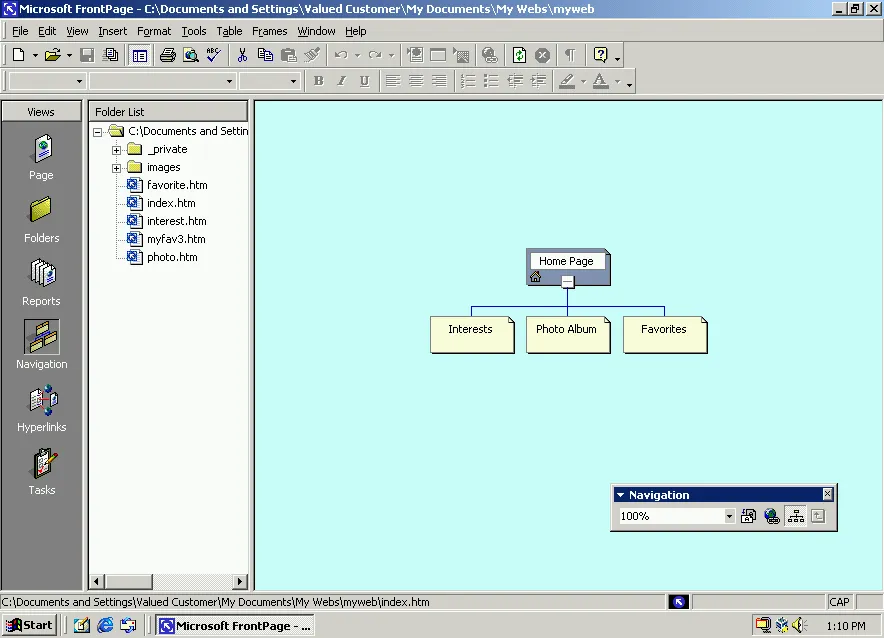
Task: Click the Refresh toolbar icon
Action: click(x=519, y=55)
